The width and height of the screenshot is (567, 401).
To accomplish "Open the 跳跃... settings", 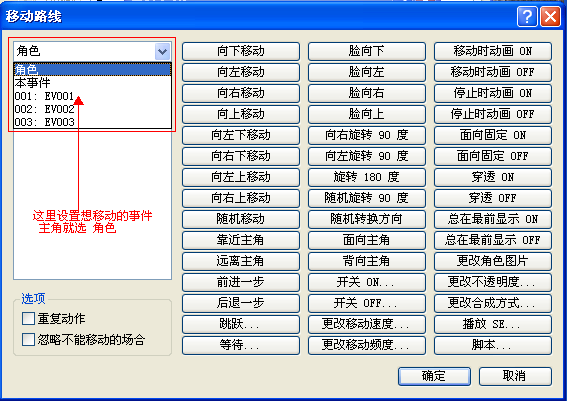I will (x=241, y=324).
